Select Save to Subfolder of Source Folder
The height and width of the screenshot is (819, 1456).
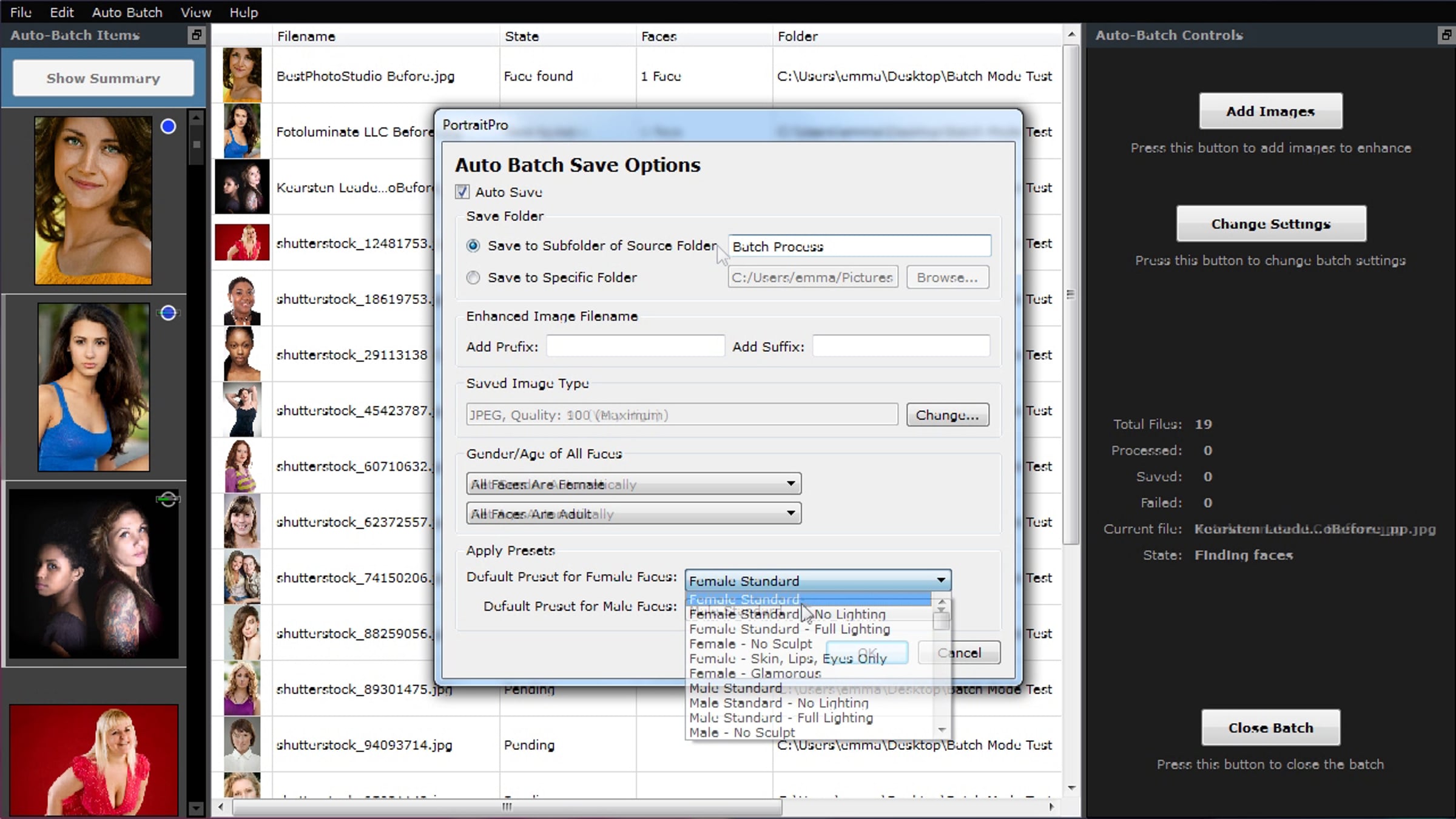pyautogui.click(x=473, y=246)
